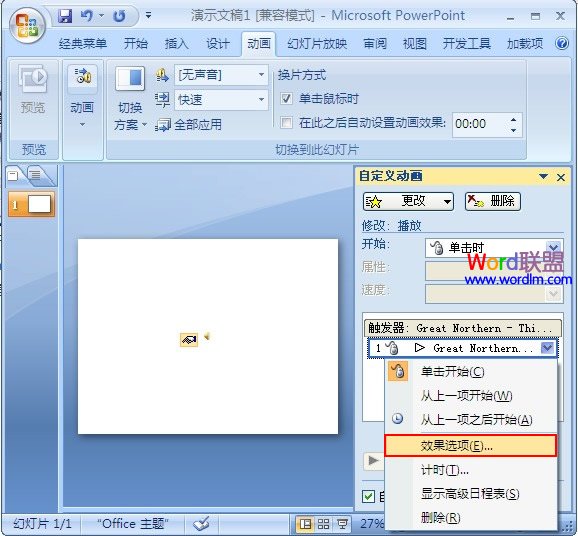Enable 在此之后自动设置动画效果 checkbox
The image size is (578, 536).
[x=286, y=122]
